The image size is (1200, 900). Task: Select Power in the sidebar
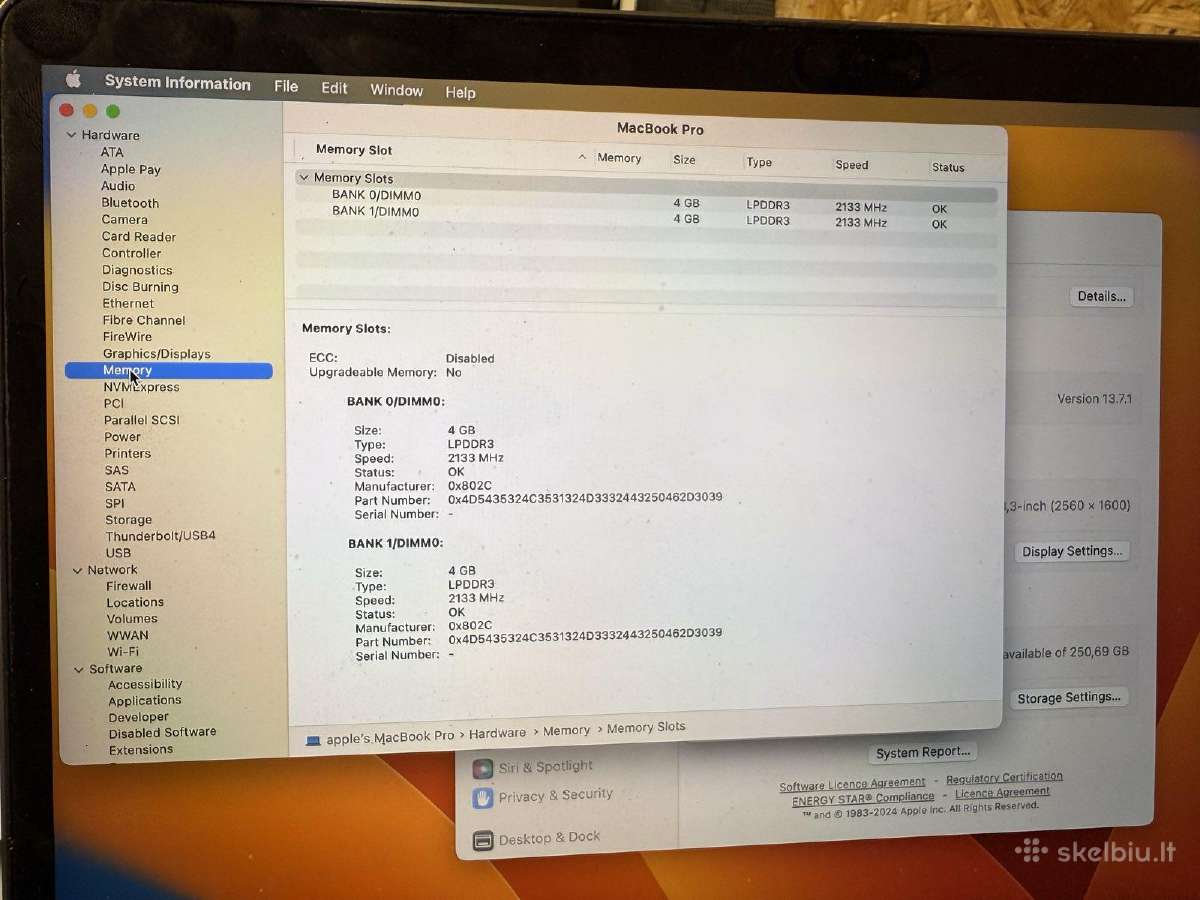pos(122,437)
